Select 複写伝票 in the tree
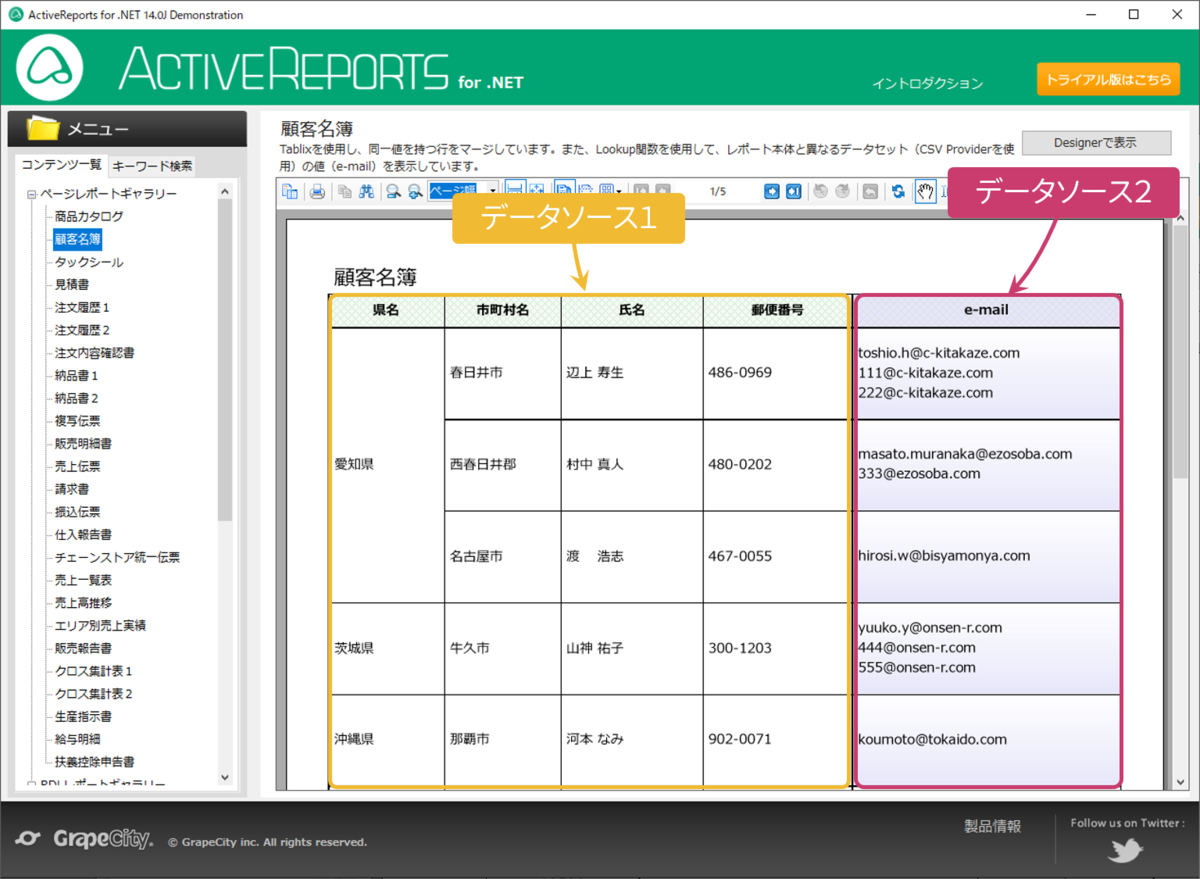Viewport: 1200px width, 879px height. point(77,421)
